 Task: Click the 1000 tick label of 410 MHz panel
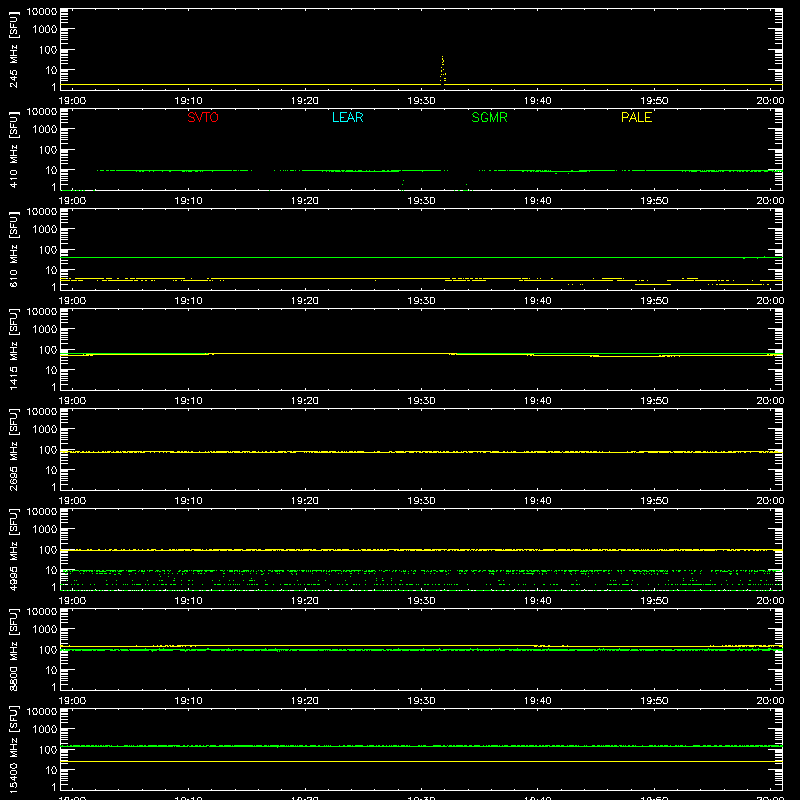45,129
